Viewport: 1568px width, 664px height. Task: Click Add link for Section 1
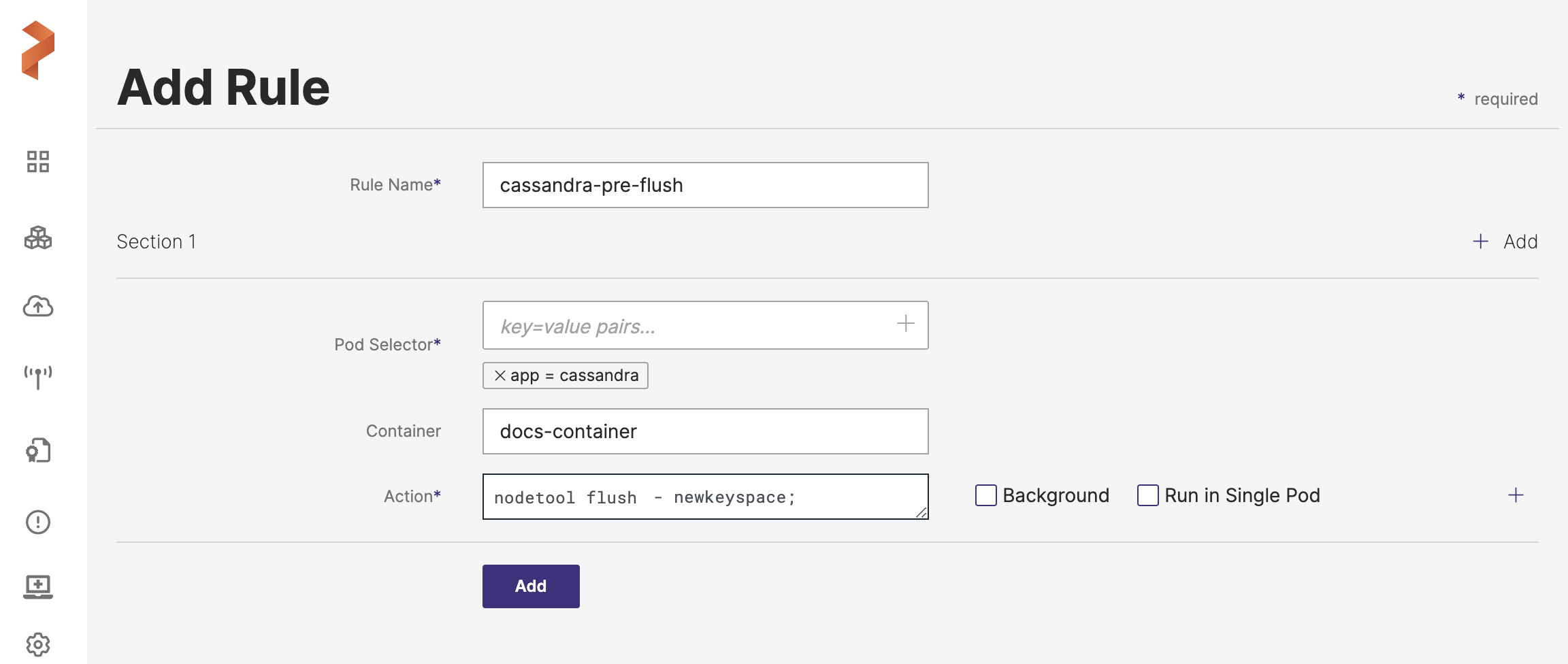tap(1505, 242)
